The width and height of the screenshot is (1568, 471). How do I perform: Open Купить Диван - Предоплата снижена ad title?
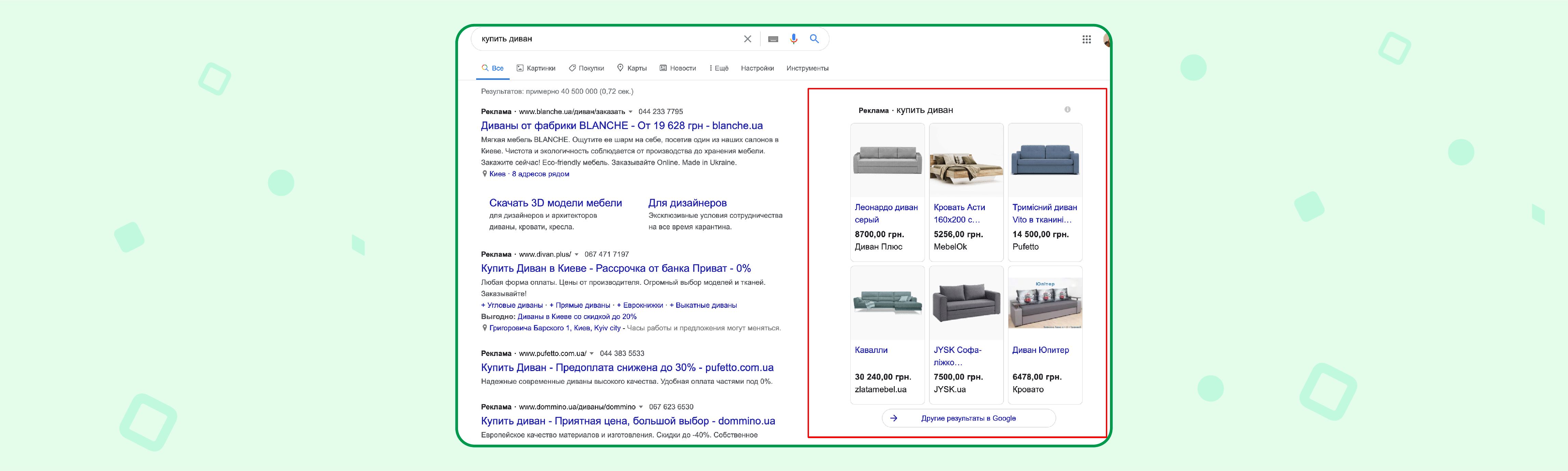point(627,367)
